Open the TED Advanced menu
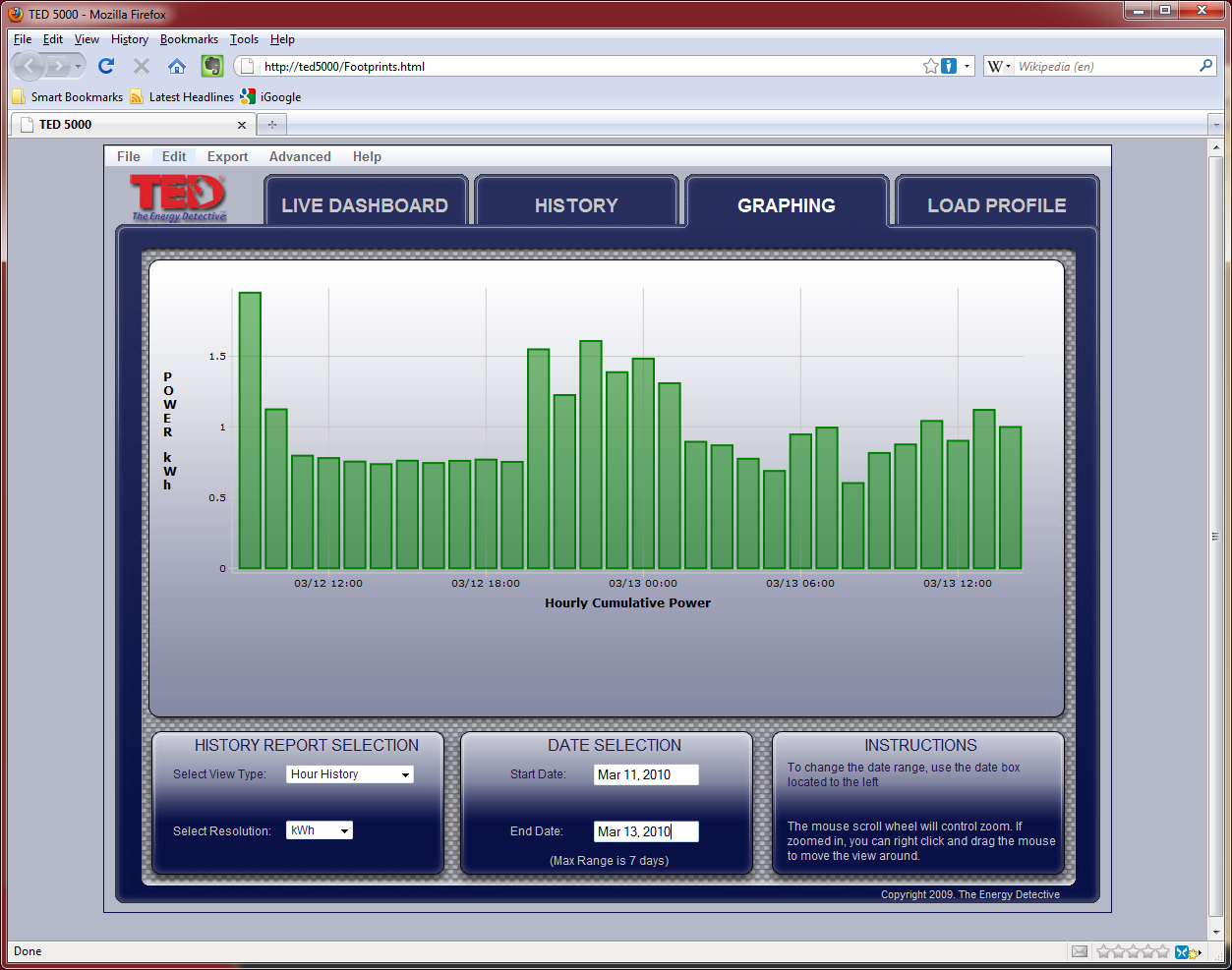1232x970 pixels. 300,156
